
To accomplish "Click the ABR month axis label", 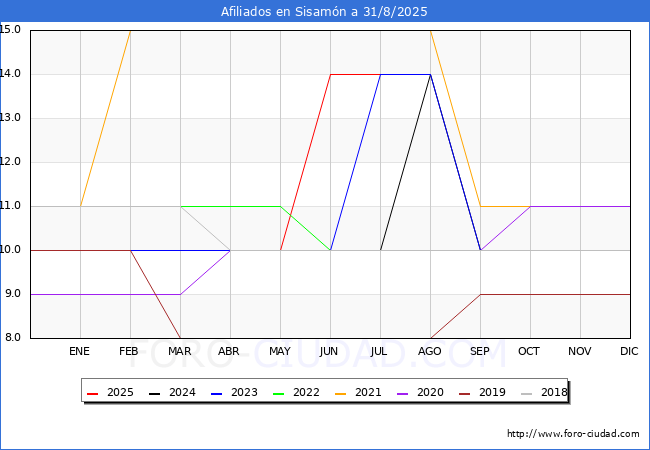I will tap(229, 351).
